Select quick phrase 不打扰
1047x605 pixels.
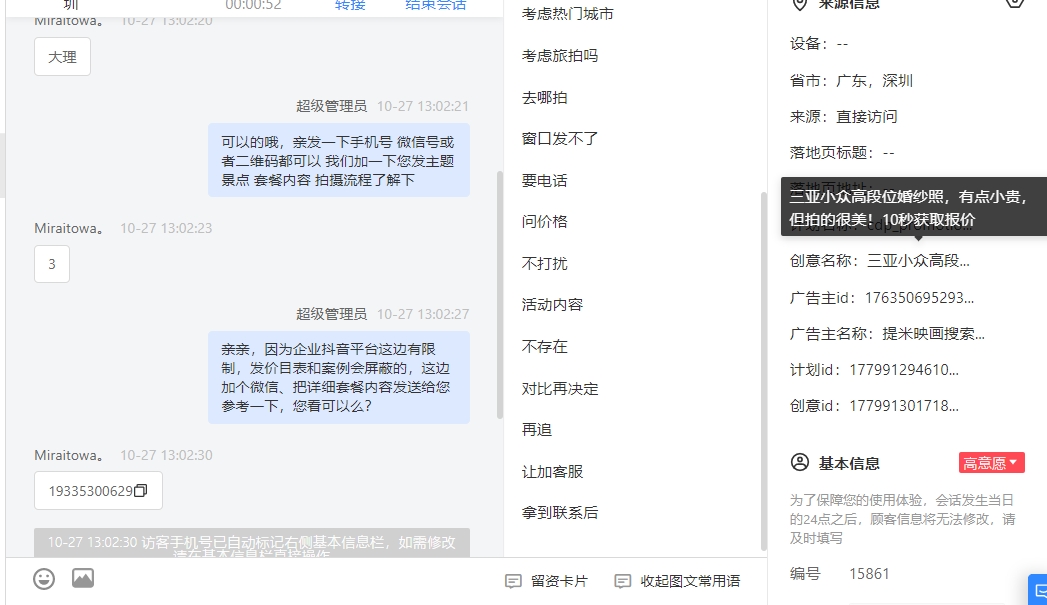tap(544, 263)
